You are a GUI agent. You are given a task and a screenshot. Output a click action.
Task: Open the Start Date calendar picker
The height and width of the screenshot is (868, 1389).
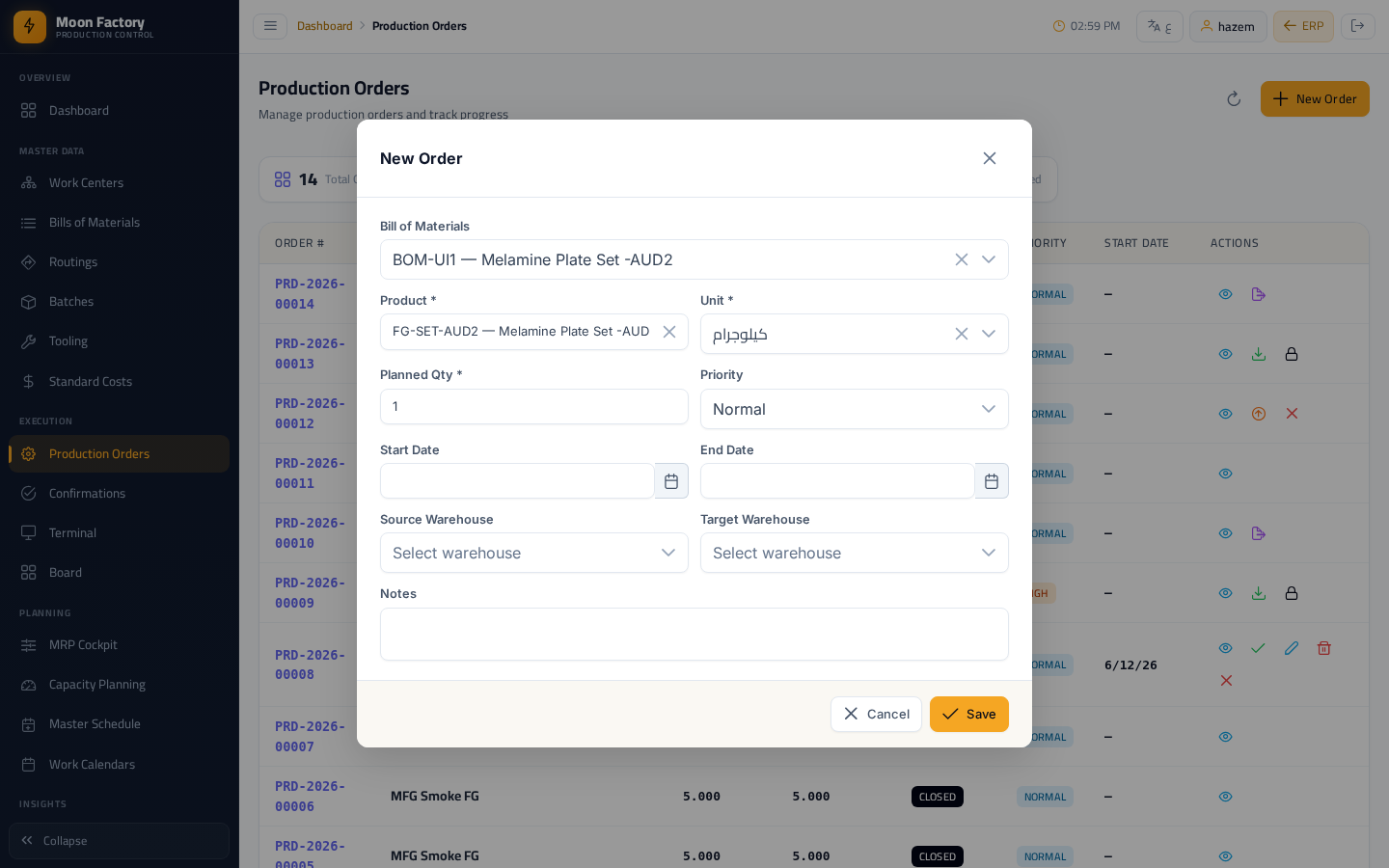click(x=671, y=481)
